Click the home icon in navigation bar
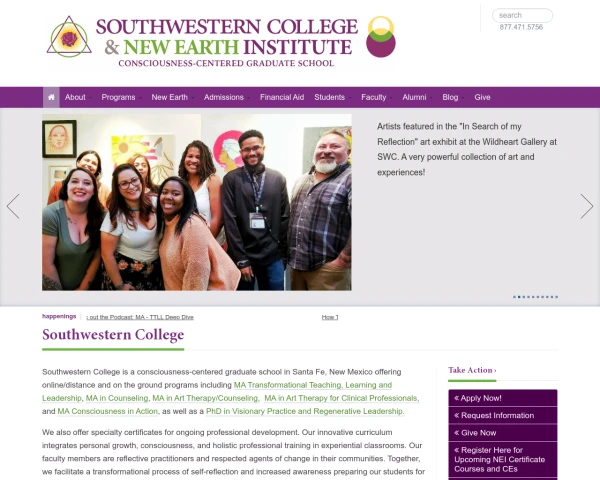This screenshot has height=480, width=600. click(51, 97)
